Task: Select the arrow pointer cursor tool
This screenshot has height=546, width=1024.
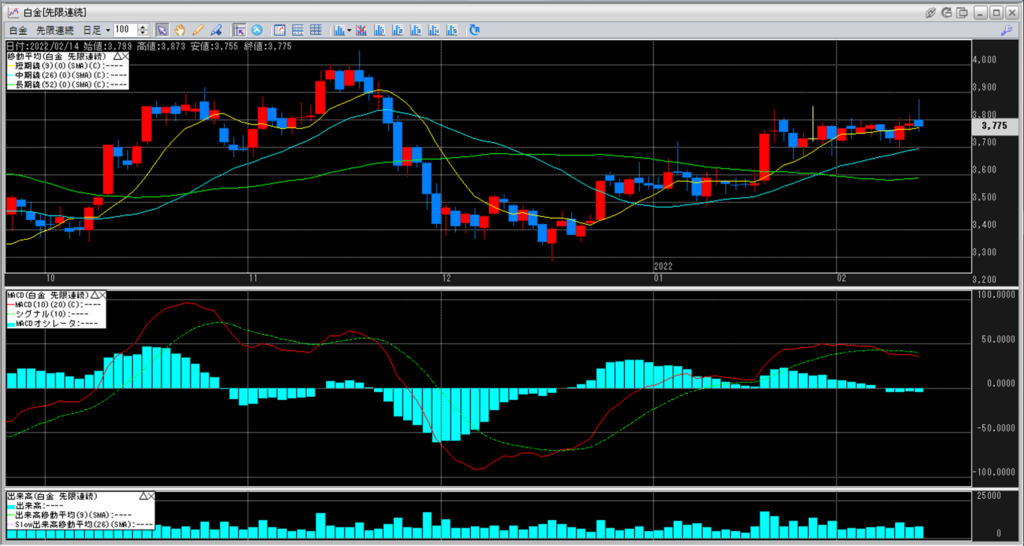Action: (x=162, y=30)
